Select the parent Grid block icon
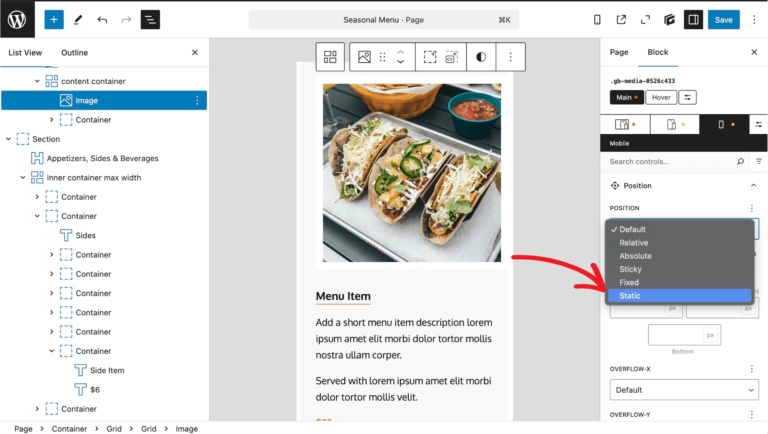This screenshot has height=434, width=768. tap(330, 57)
